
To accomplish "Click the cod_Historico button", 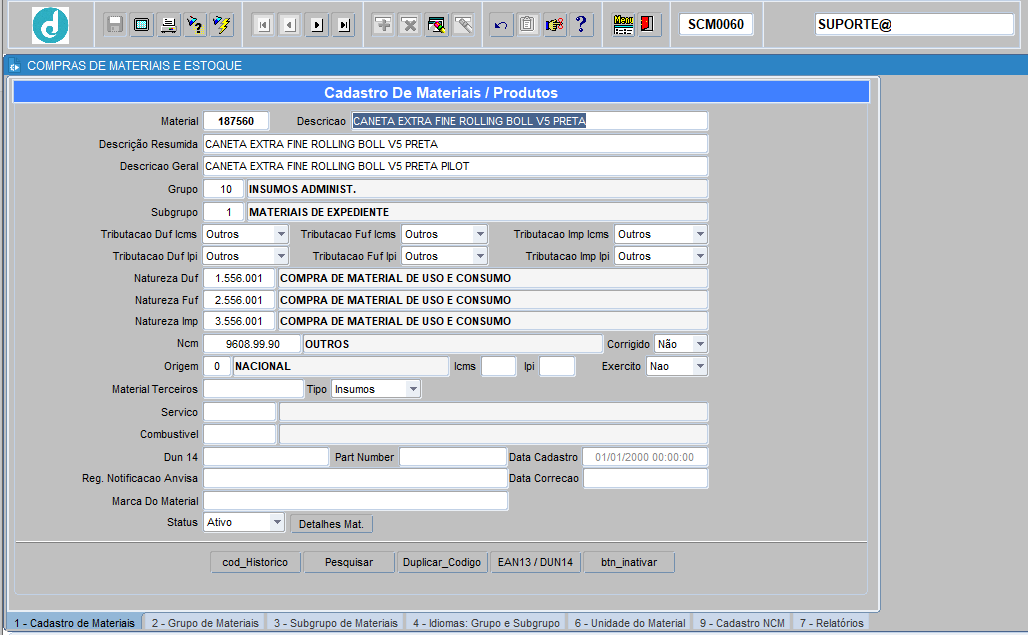I will point(255,562).
